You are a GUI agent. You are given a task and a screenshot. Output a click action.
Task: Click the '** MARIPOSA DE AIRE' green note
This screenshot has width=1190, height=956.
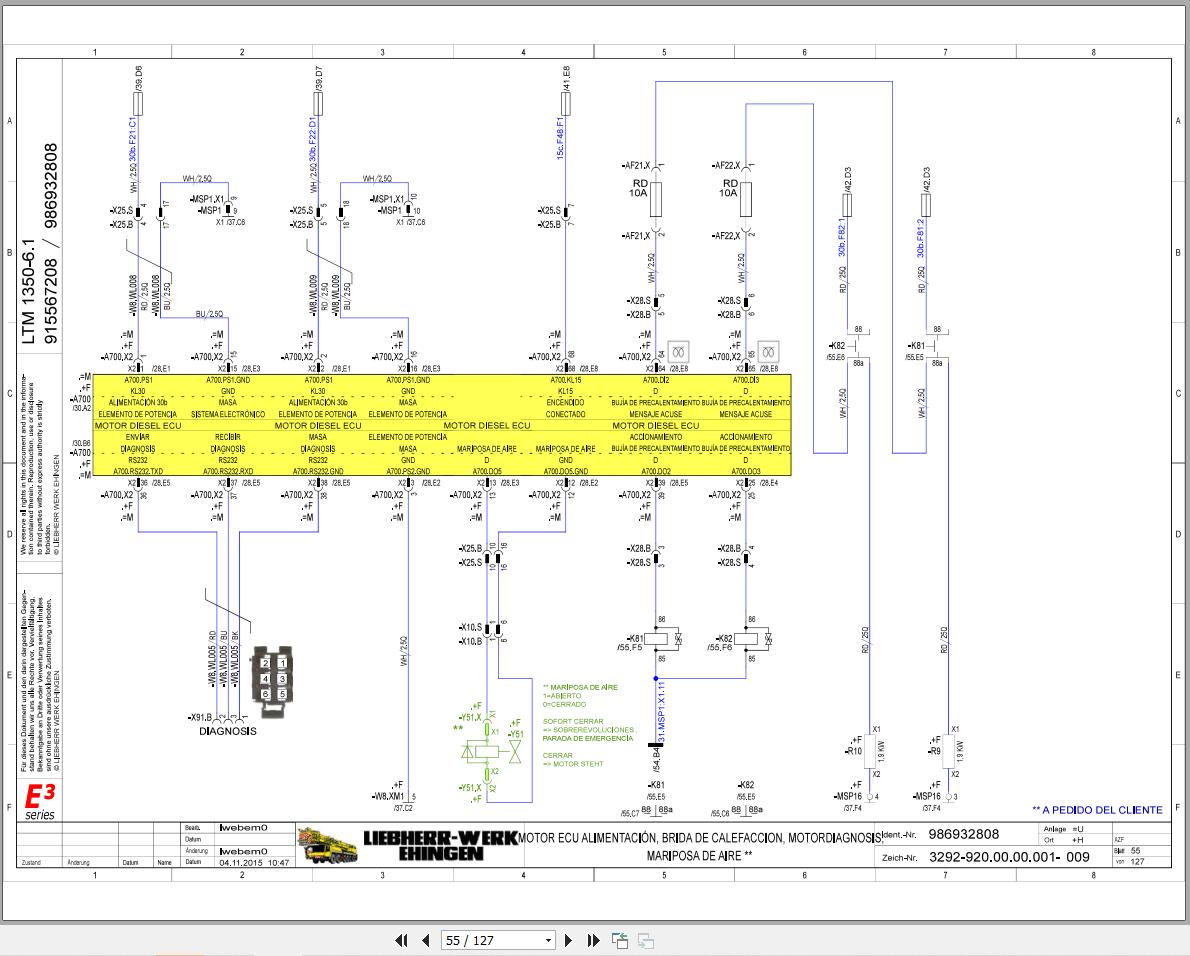click(581, 687)
